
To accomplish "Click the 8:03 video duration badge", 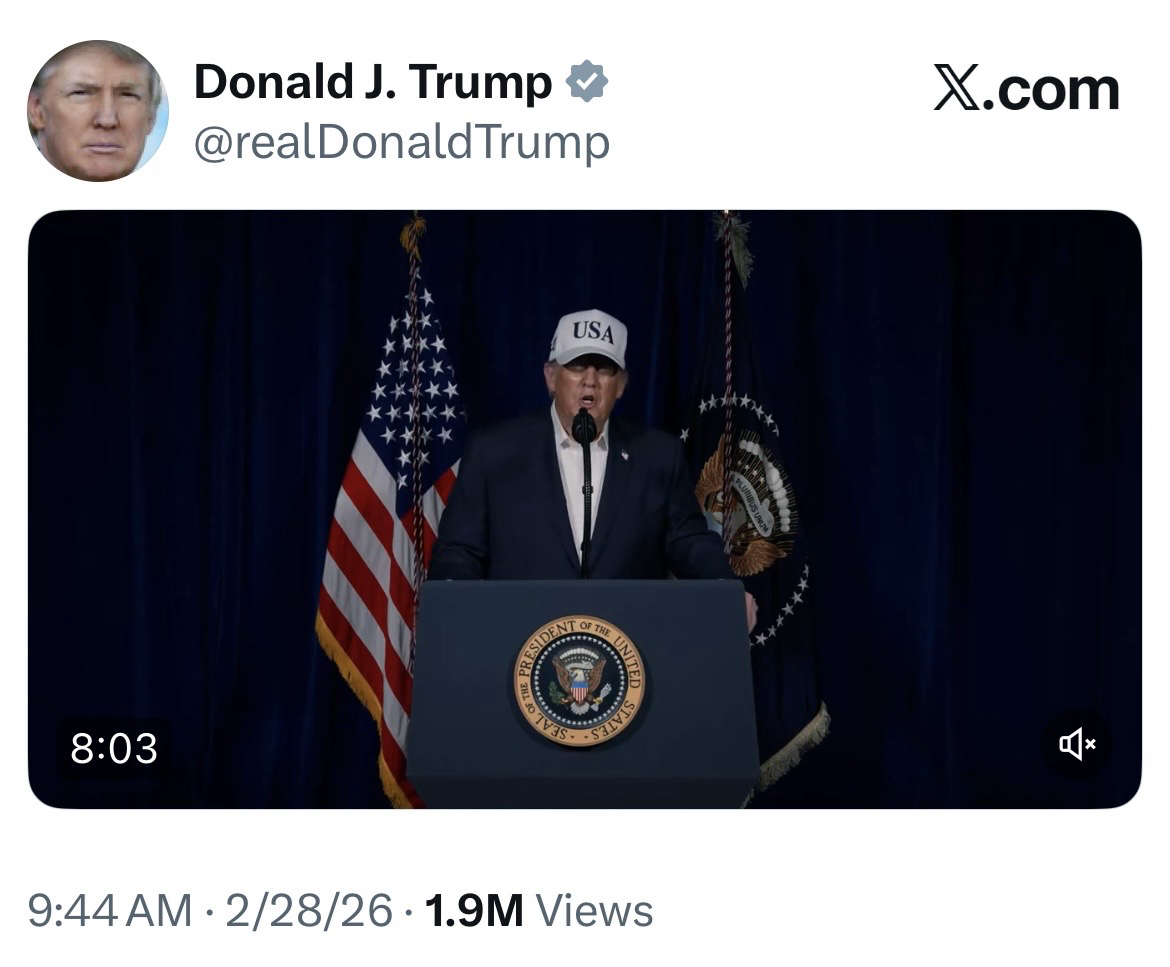I will click(x=114, y=748).
